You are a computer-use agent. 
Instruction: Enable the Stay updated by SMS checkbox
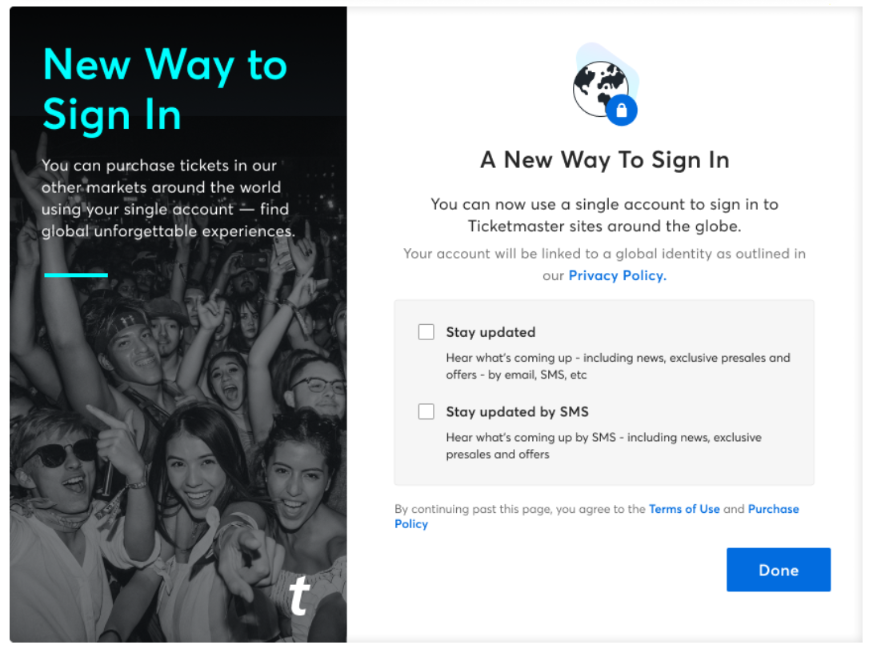(426, 412)
